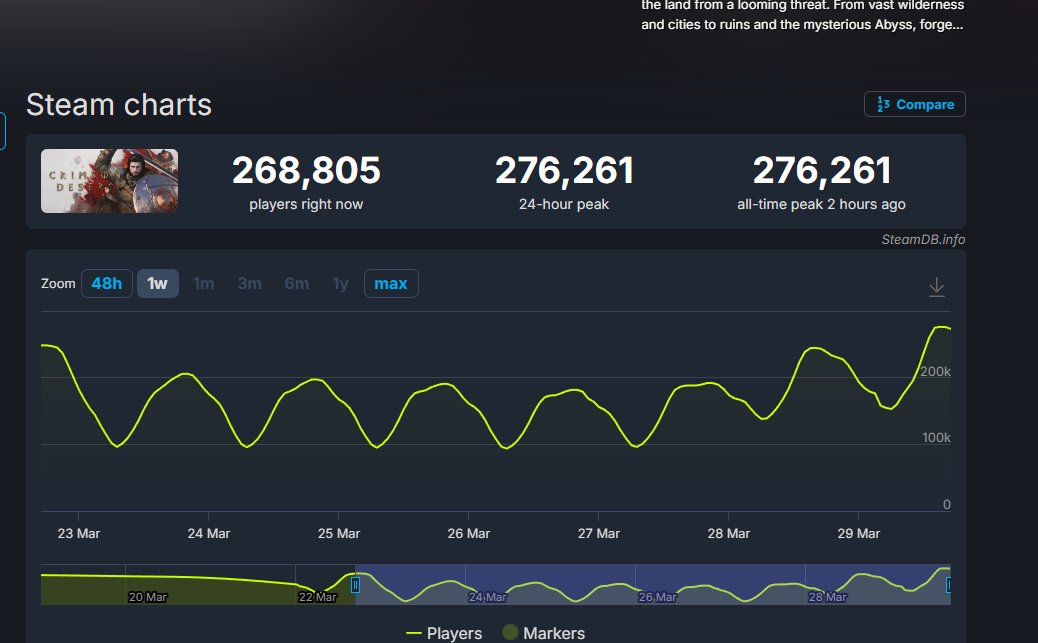Click the 28 Mar main chart axis label
This screenshot has height=643, width=1038.
click(x=729, y=533)
